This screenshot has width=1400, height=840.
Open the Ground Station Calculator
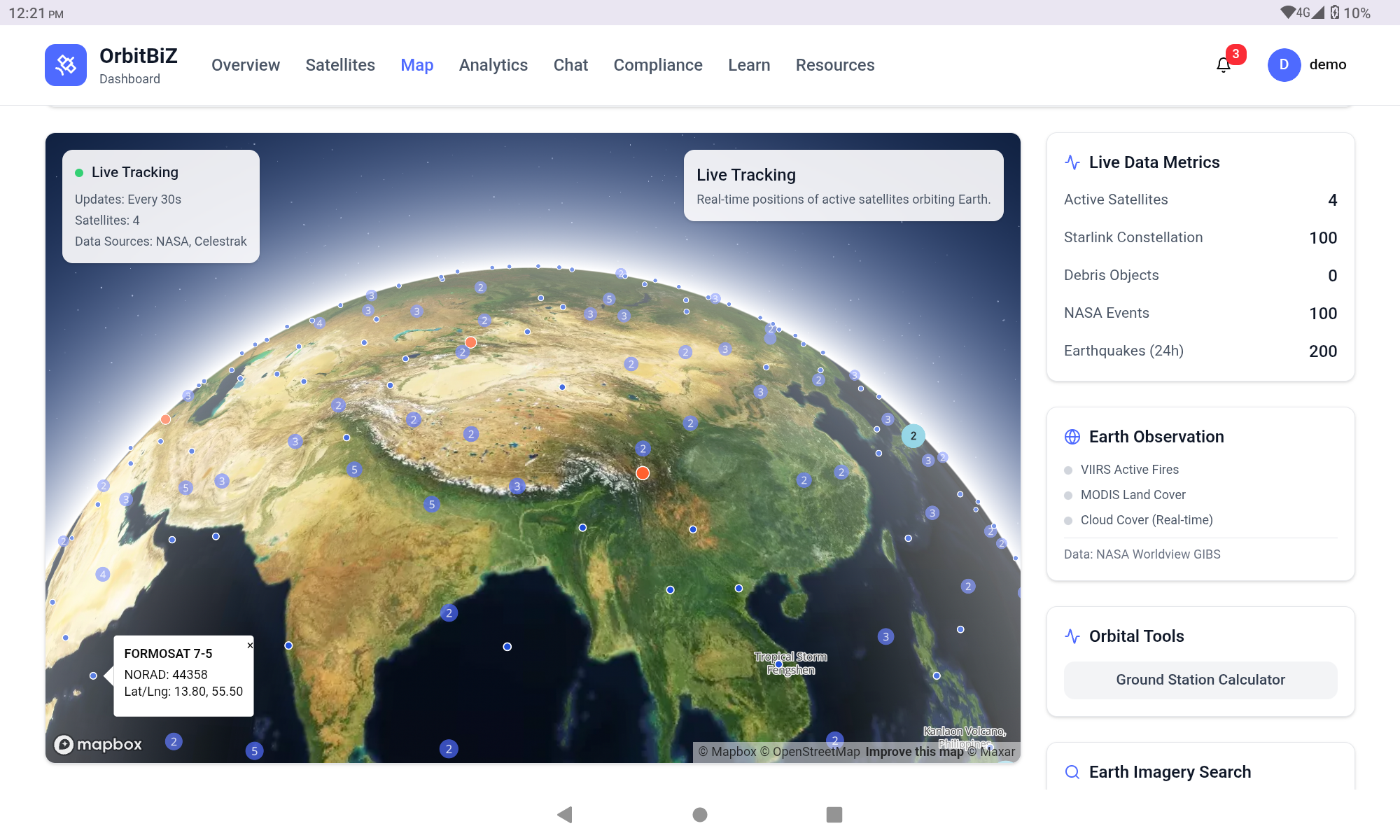1200,680
